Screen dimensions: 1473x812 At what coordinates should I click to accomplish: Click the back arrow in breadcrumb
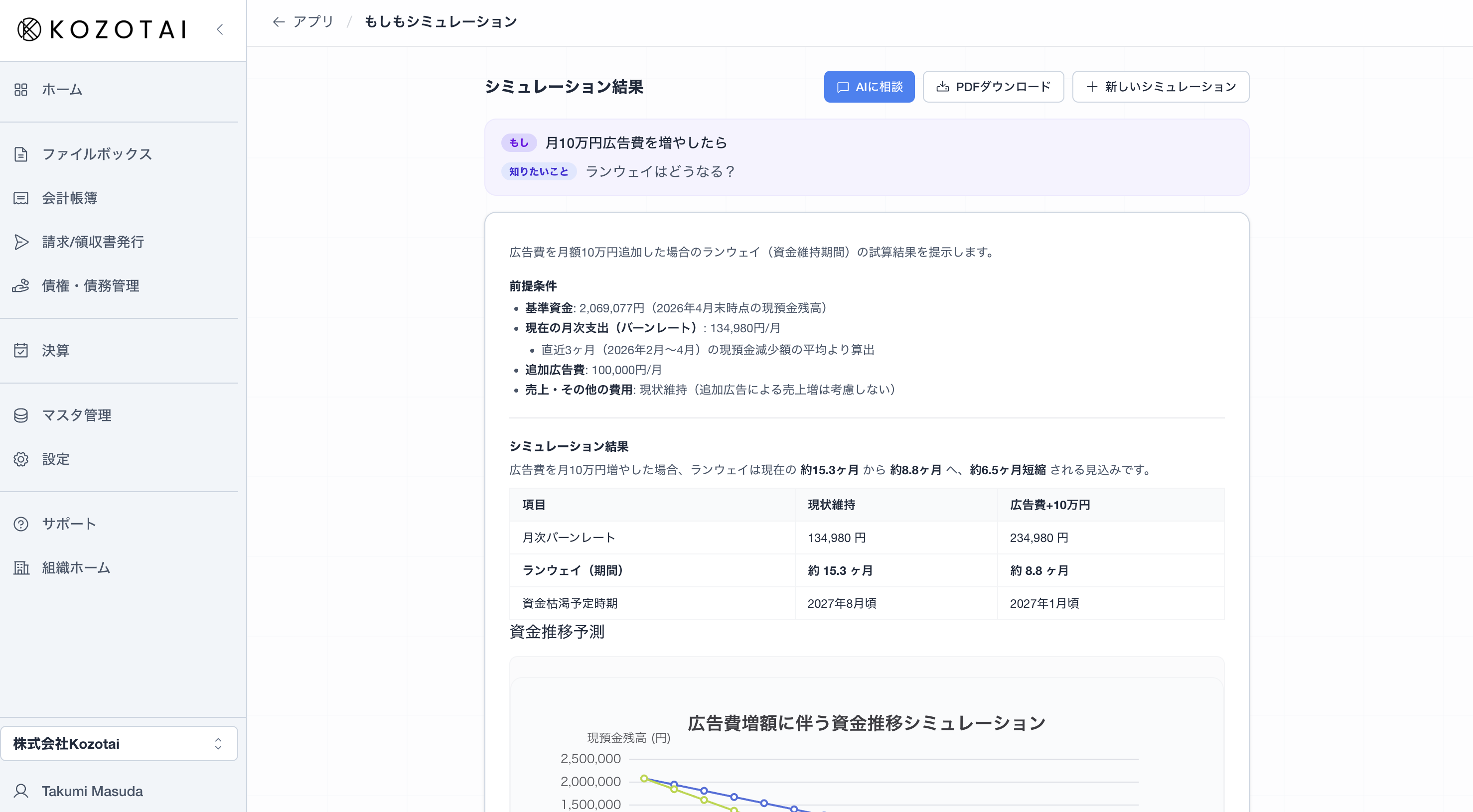coord(279,22)
